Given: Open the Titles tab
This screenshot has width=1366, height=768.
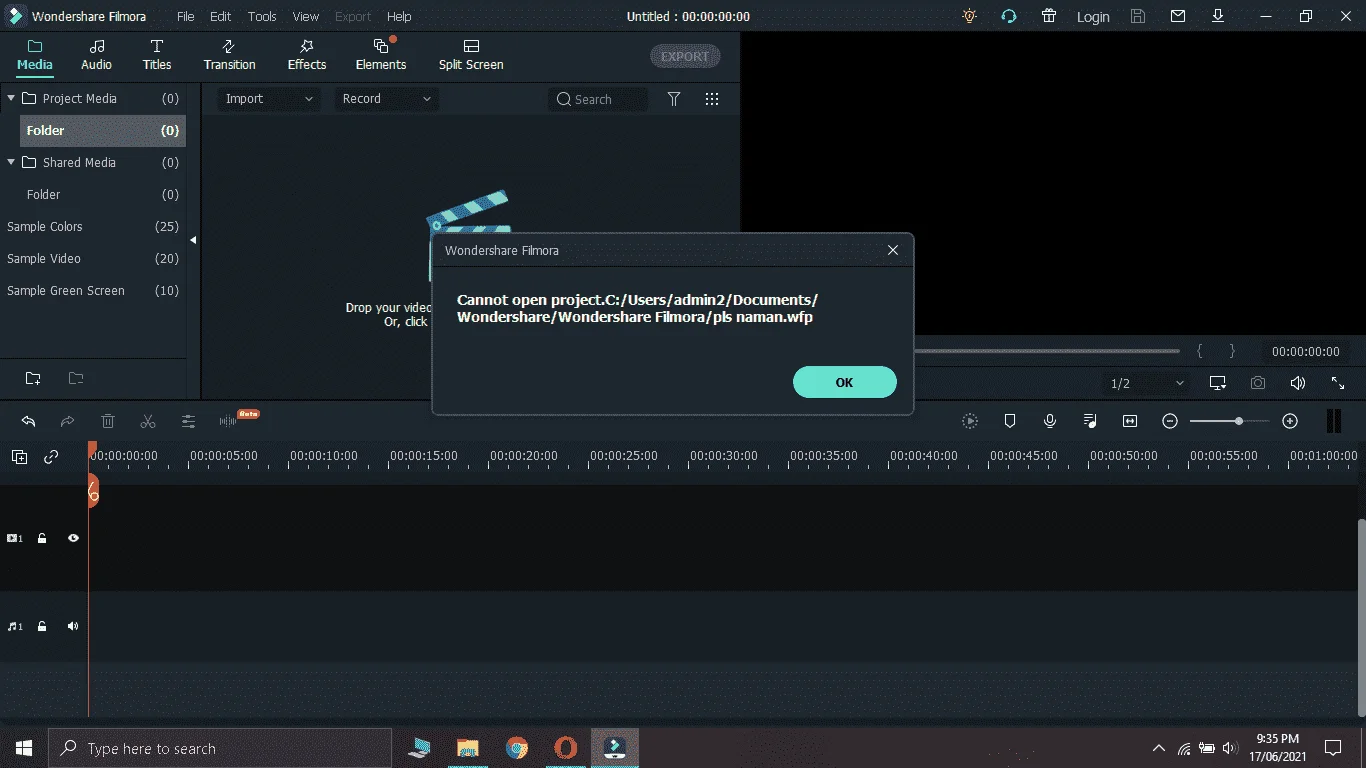Looking at the screenshot, I should pos(157,55).
